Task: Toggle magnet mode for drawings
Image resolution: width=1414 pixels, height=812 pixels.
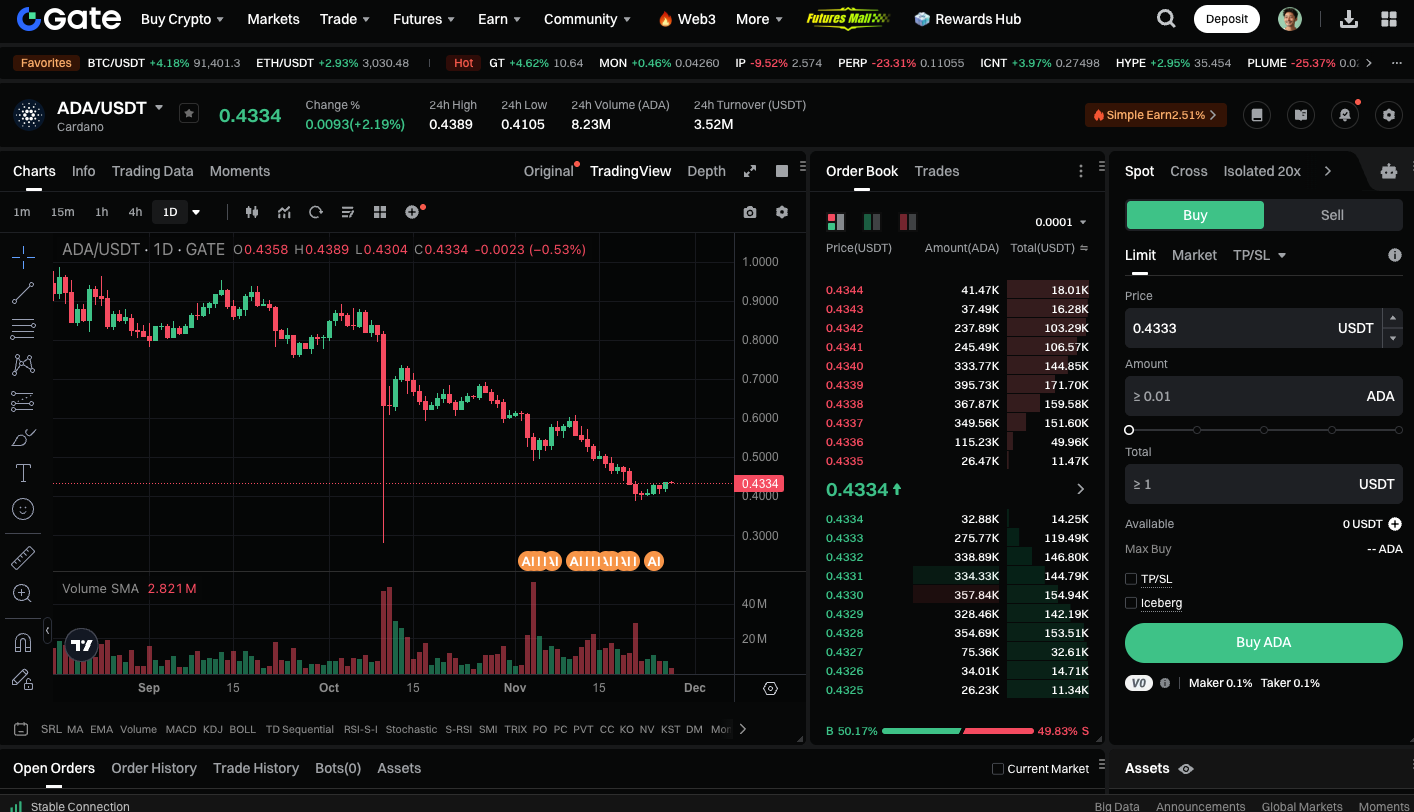Action: pos(23,642)
